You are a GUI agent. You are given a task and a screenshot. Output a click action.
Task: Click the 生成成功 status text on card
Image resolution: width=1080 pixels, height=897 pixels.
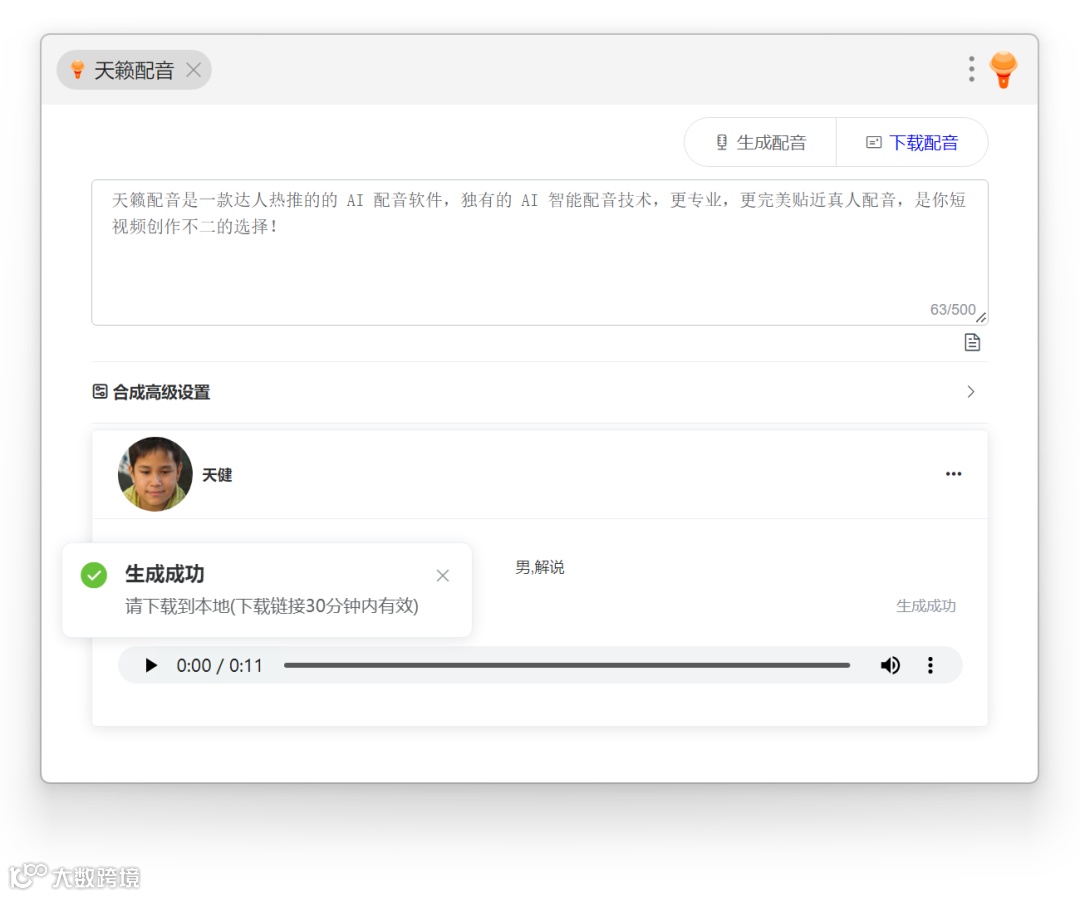tap(926, 606)
